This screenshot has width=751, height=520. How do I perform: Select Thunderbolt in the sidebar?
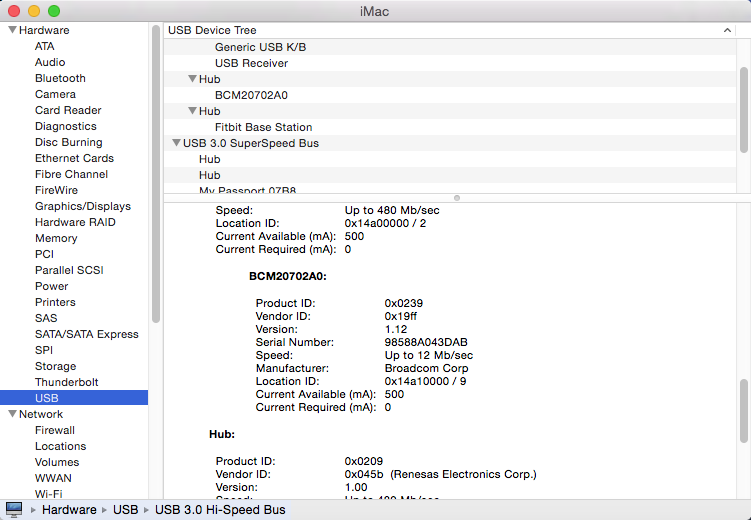point(67,382)
